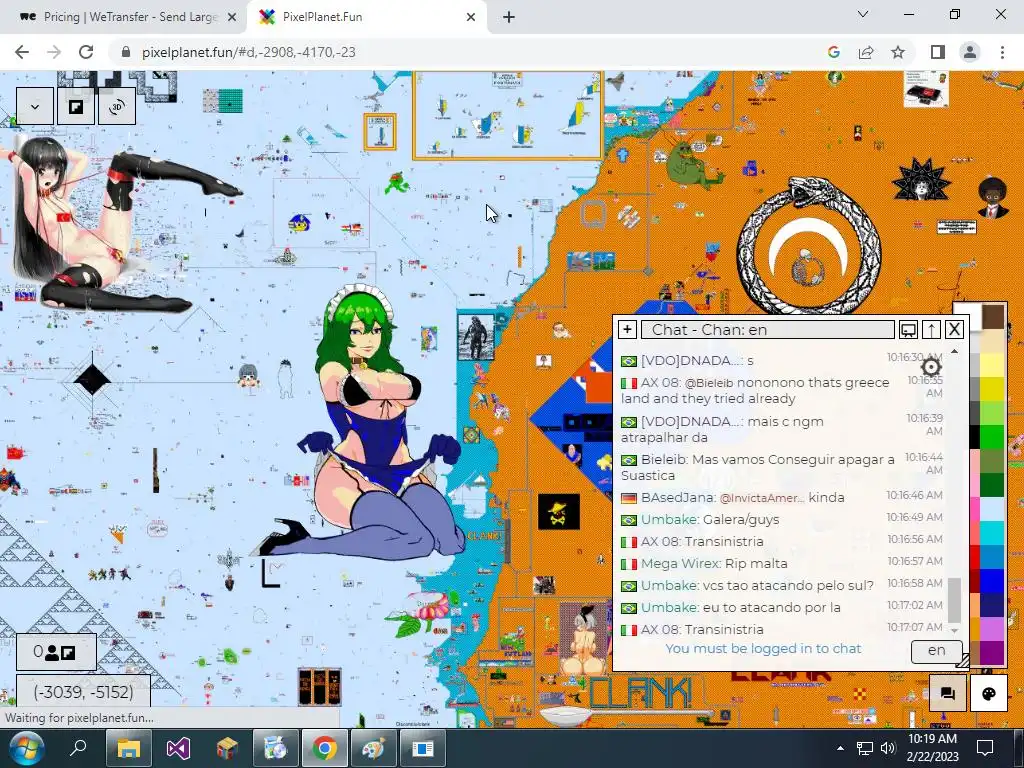Screen dimensions: 1024x768
Task: Click Mega Wirex username in chat
Action: [681, 563]
